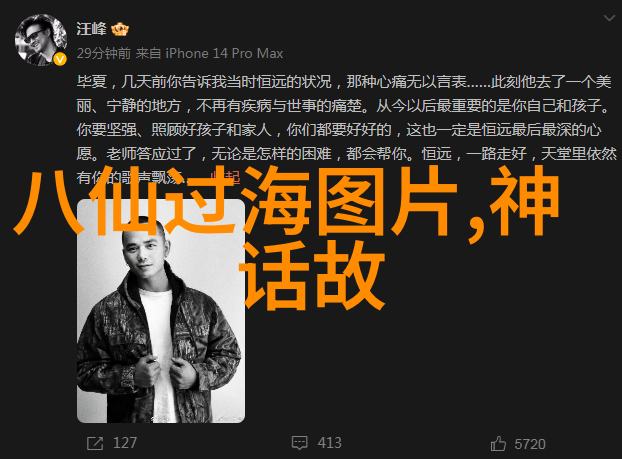This screenshot has height=459, width=622.
Task: Click the 来自 label before device name
Action: click(x=148, y=53)
